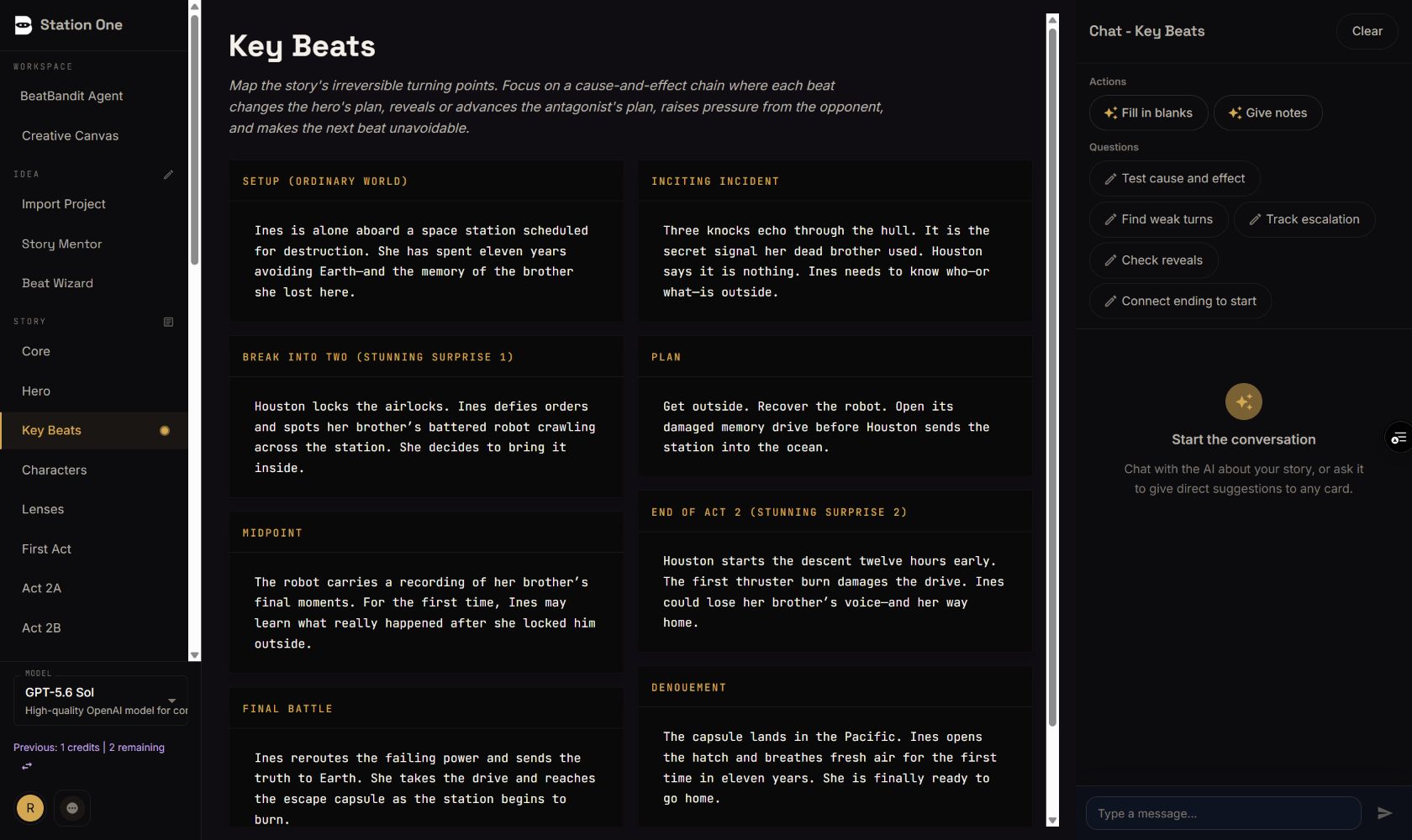Image resolution: width=1412 pixels, height=840 pixels.
Task: Click the sparkle icon above Start the conversation
Action: coord(1244,402)
